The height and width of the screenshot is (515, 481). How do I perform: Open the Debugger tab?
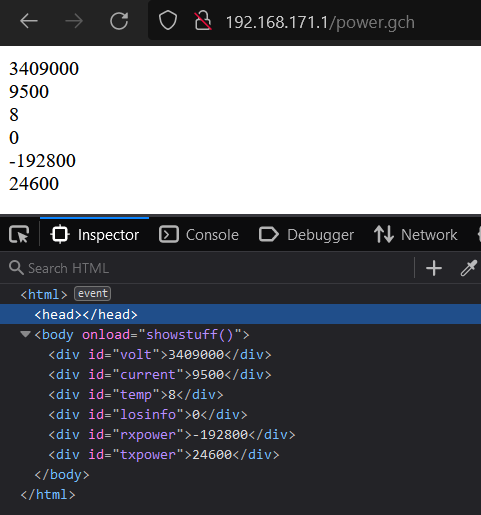tap(306, 235)
